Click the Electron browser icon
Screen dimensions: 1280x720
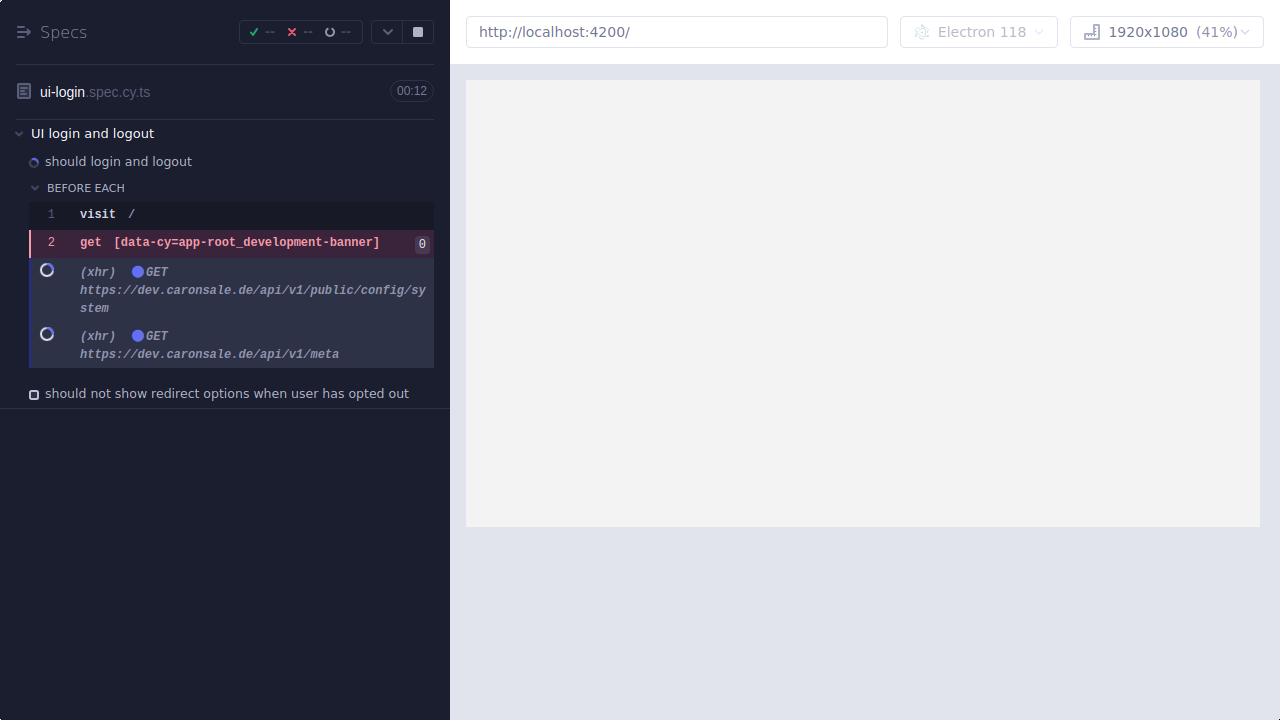coord(921,31)
